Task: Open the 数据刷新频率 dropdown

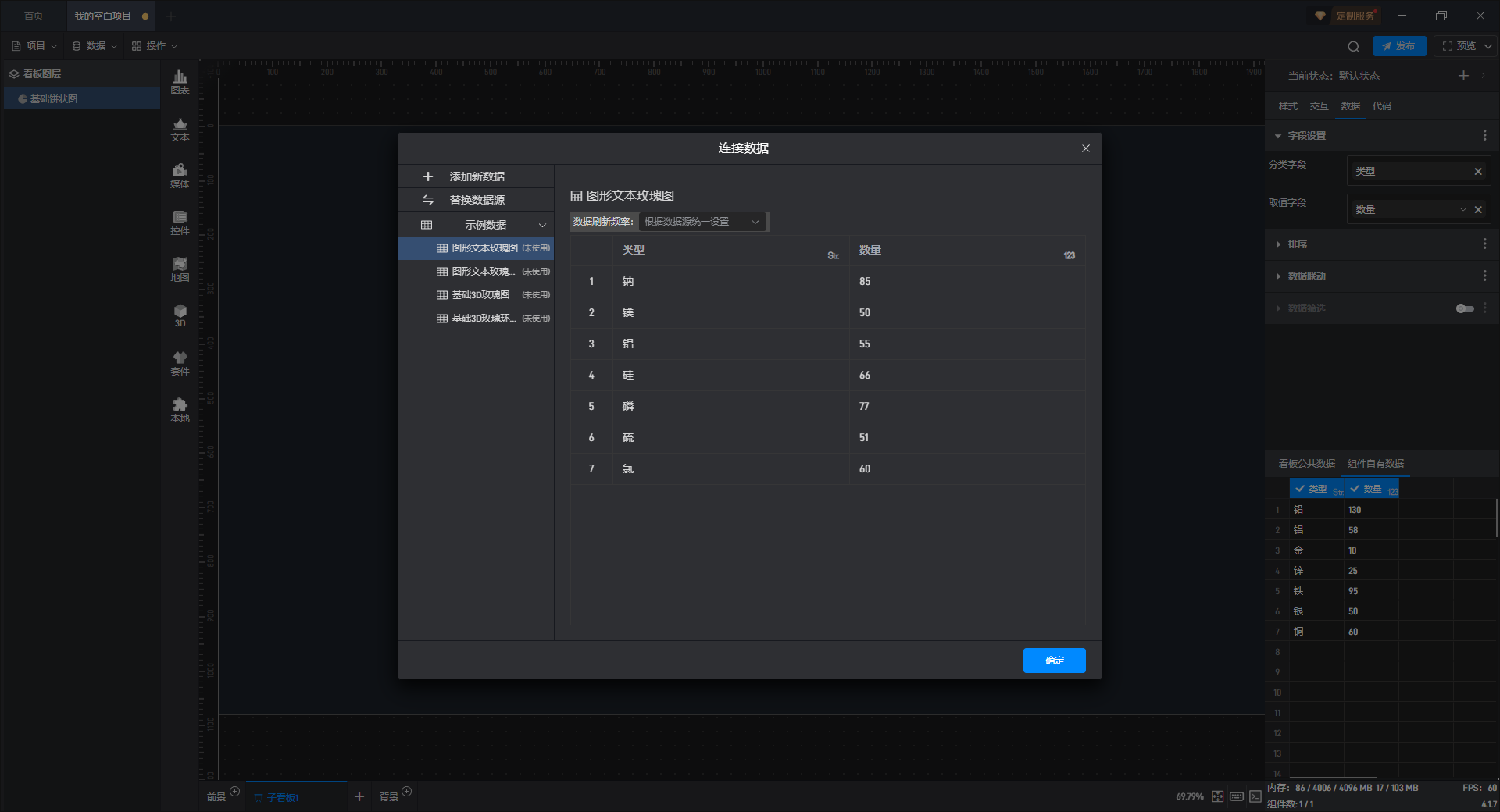Action: pos(702,222)
